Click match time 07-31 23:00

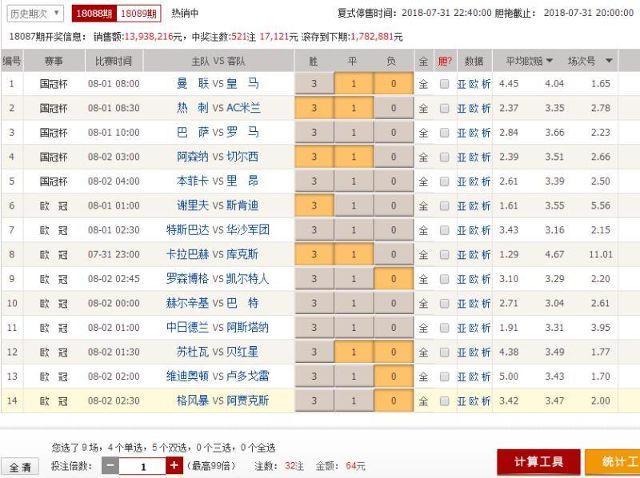[x=114, y=255]
